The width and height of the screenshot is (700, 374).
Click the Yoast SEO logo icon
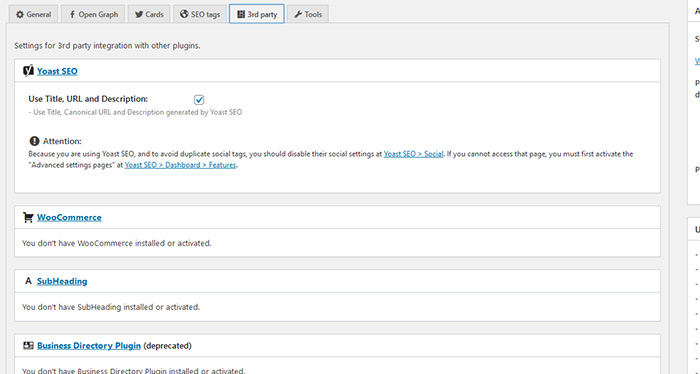click(x=28, y=71)
